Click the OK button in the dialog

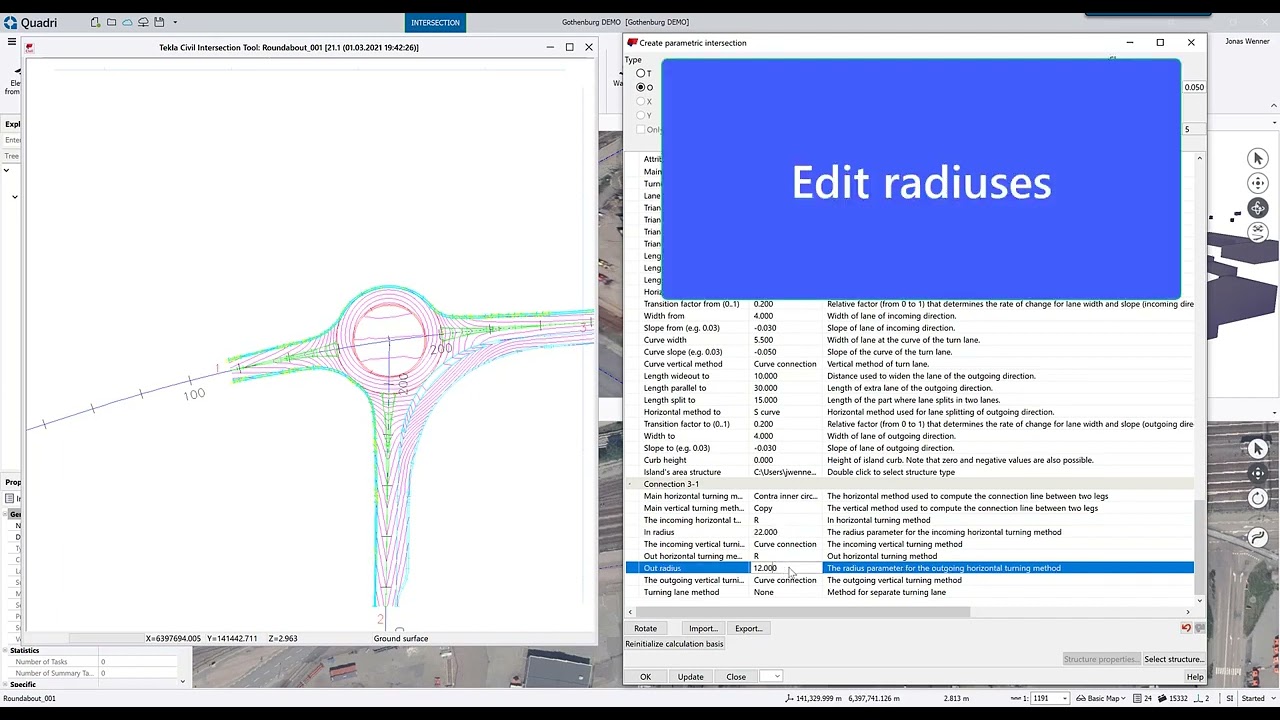(645, 677)
